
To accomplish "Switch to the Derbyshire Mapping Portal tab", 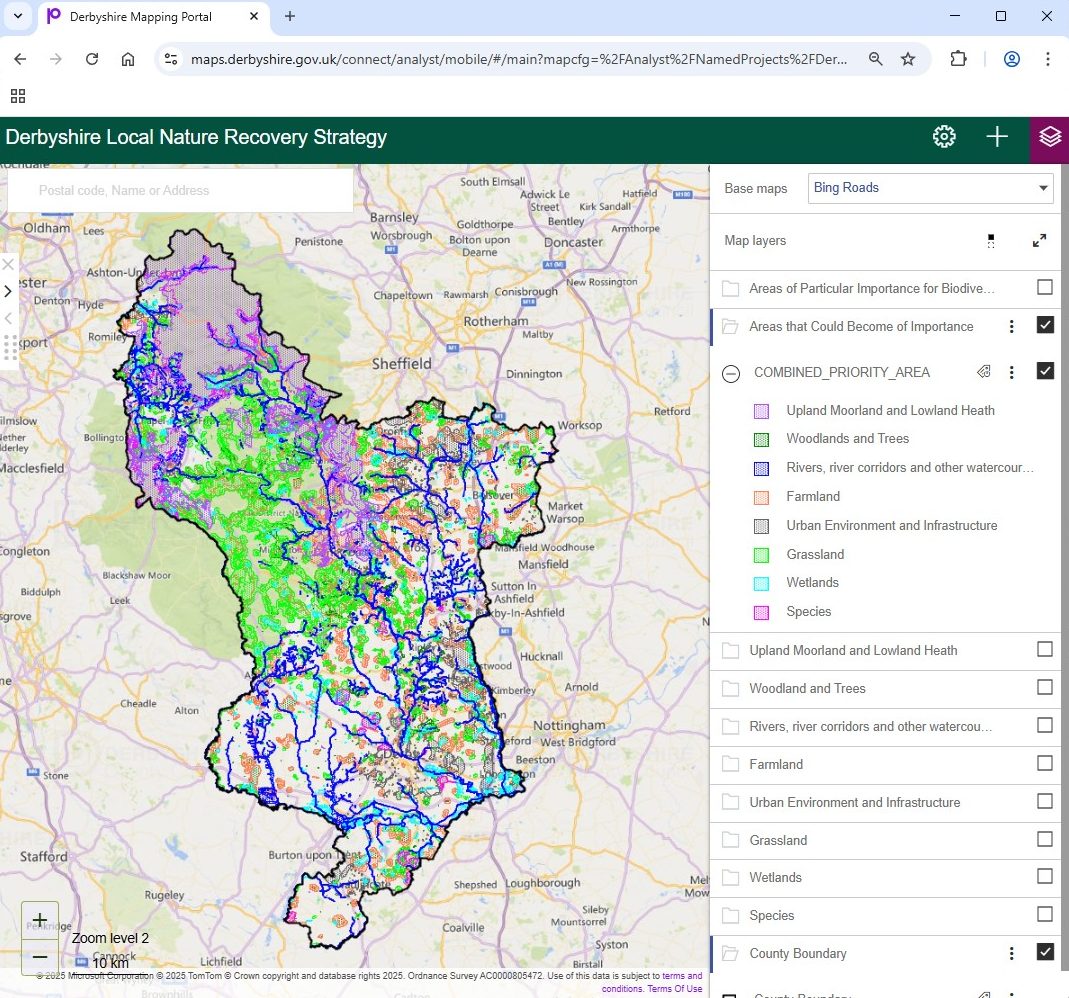I will click(x=140, y=17).
